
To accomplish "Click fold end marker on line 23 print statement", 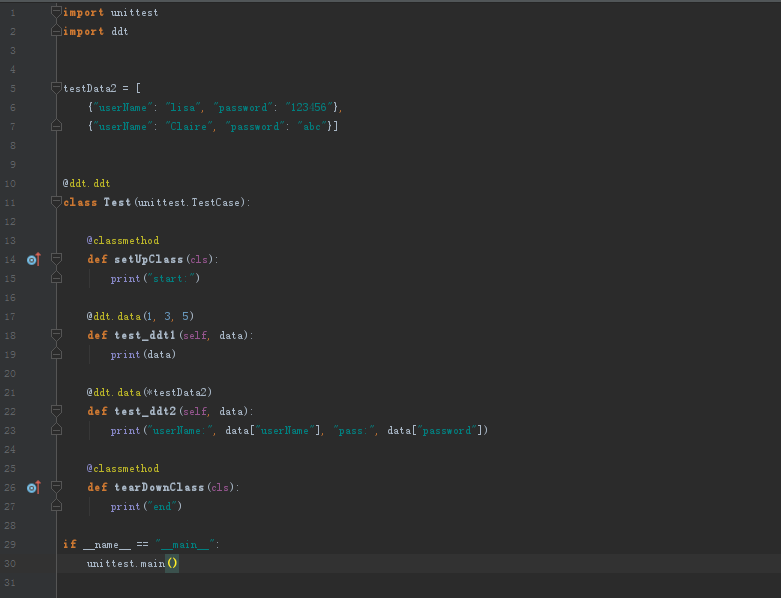I will (56, 430).
